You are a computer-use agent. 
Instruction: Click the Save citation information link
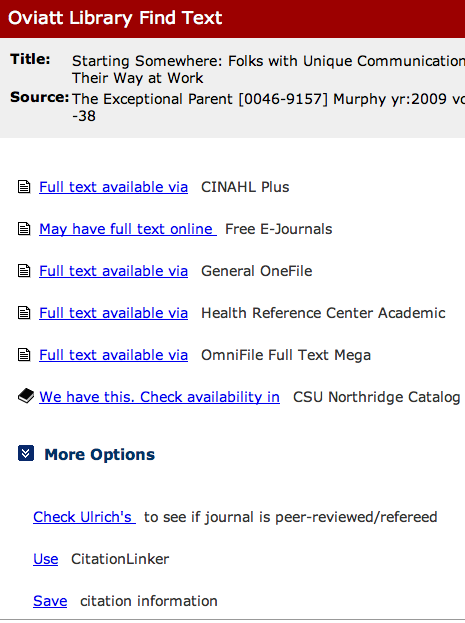point(50,601)
